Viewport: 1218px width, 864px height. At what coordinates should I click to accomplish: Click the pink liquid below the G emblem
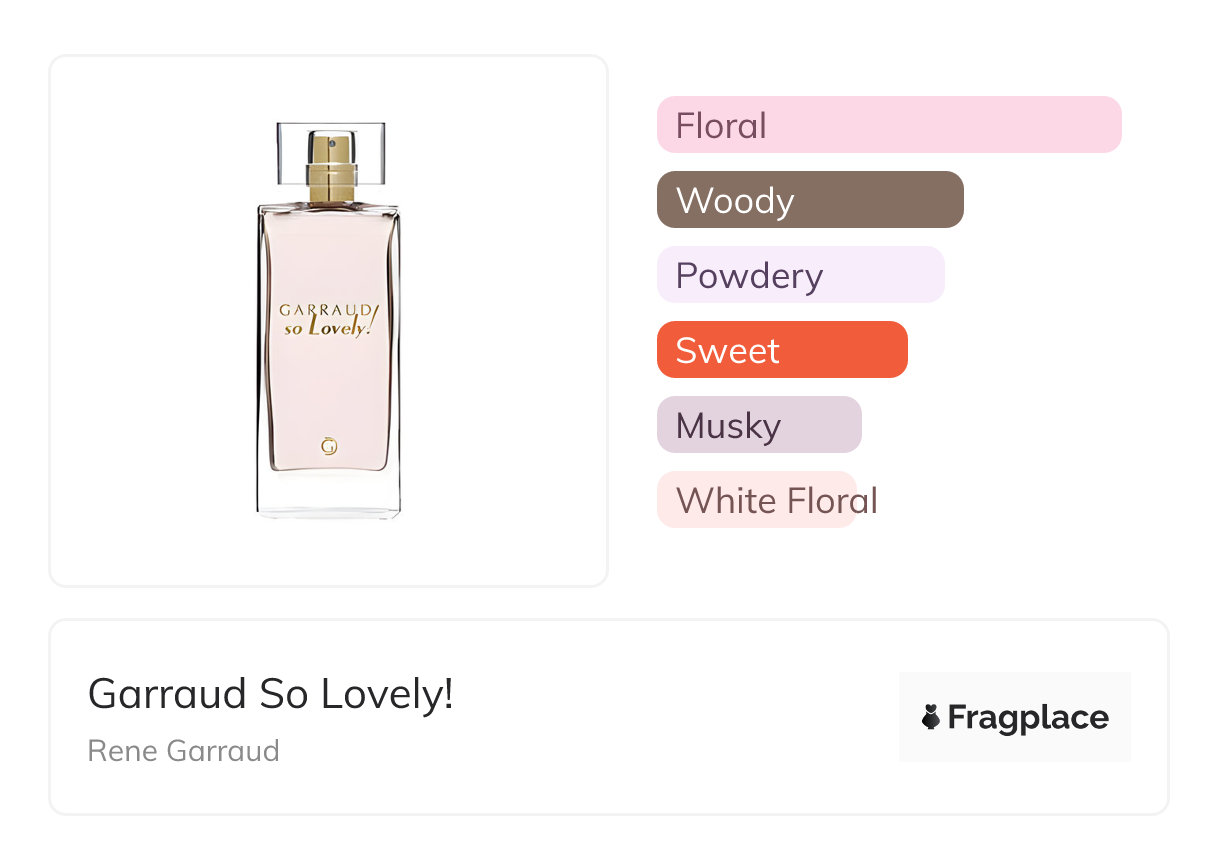point(328,463)
